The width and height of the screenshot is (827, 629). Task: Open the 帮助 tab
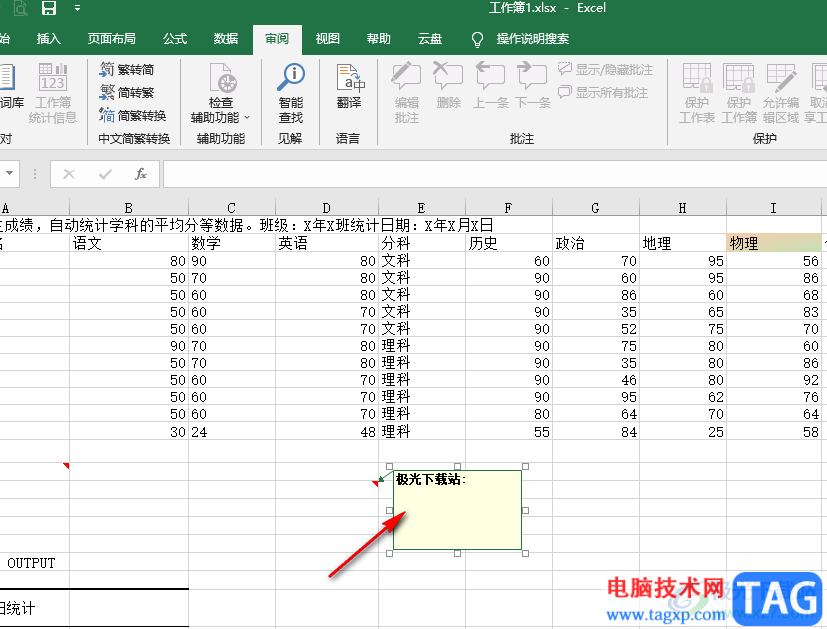[379, 38]
